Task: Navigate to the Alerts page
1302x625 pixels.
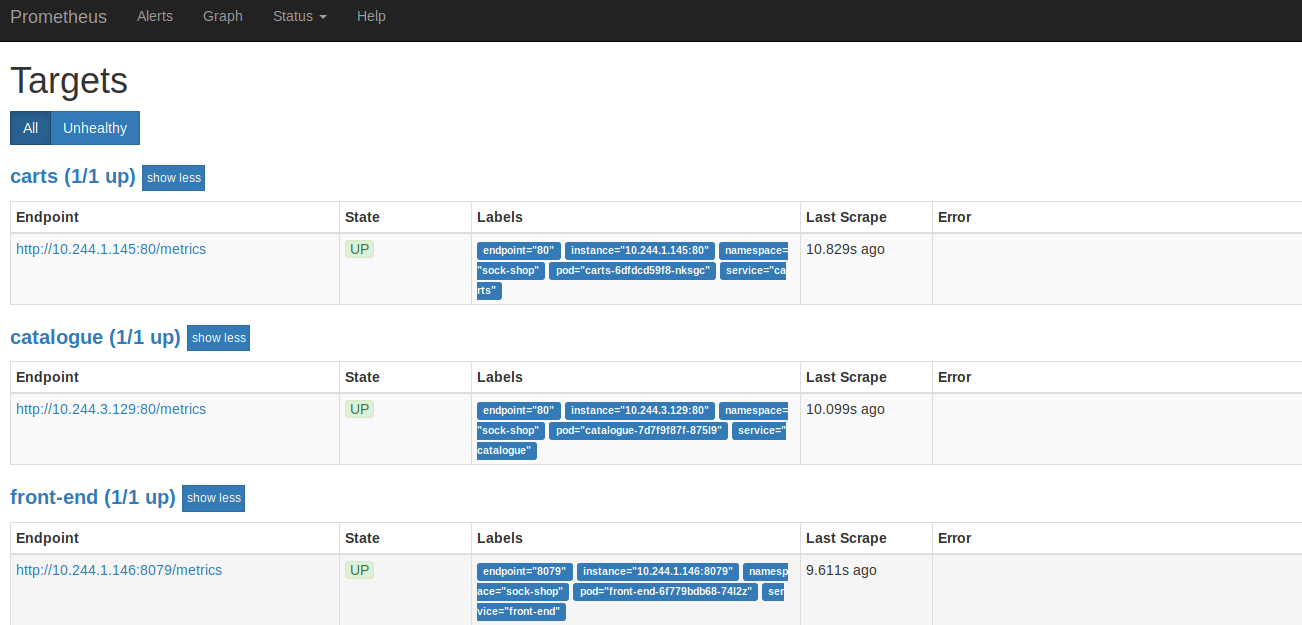Action: 155,16
